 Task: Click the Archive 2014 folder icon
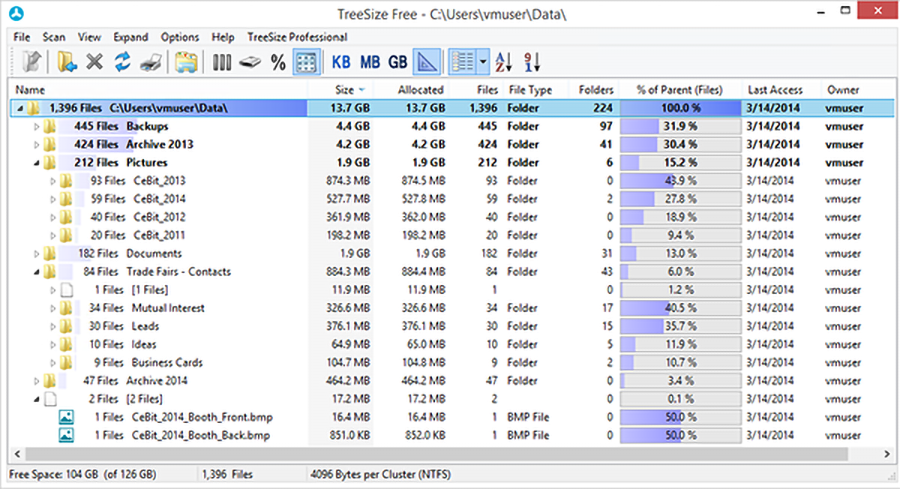coord(50,381)
